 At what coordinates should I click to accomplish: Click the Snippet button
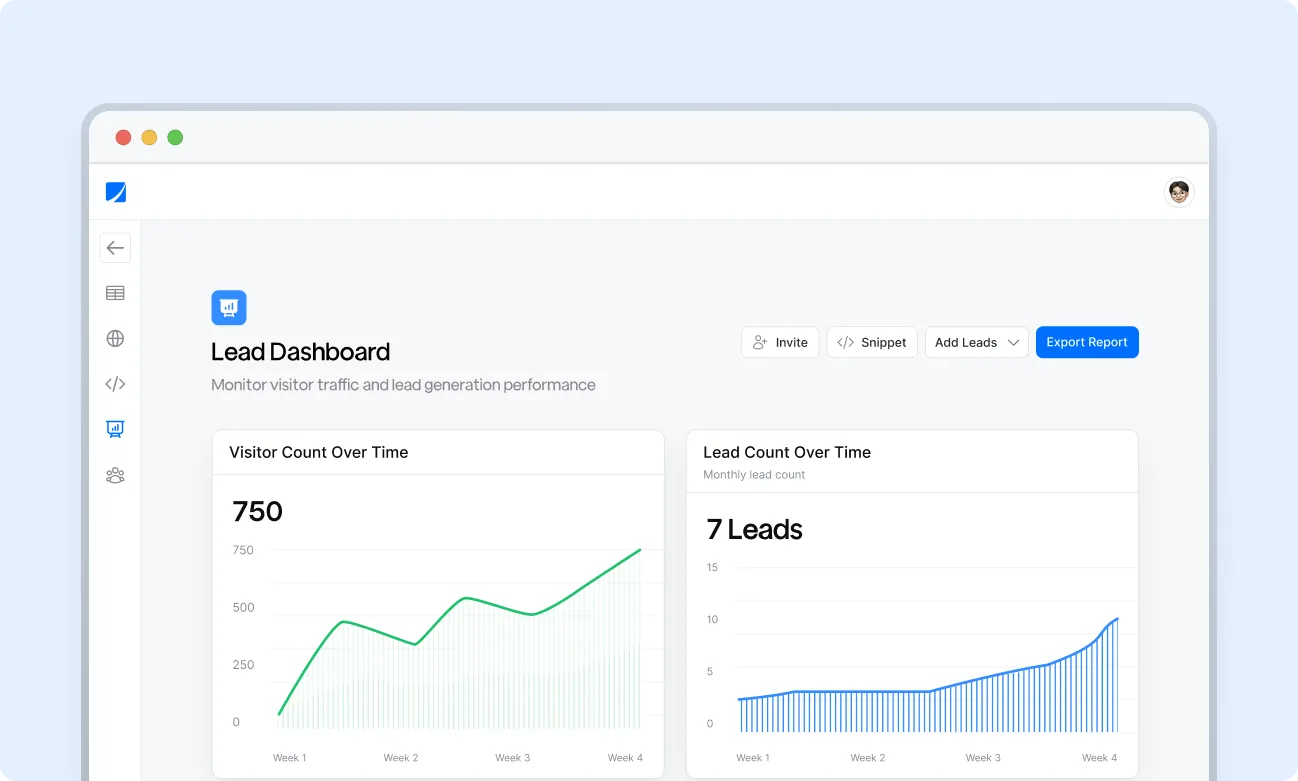click(871, 342)
